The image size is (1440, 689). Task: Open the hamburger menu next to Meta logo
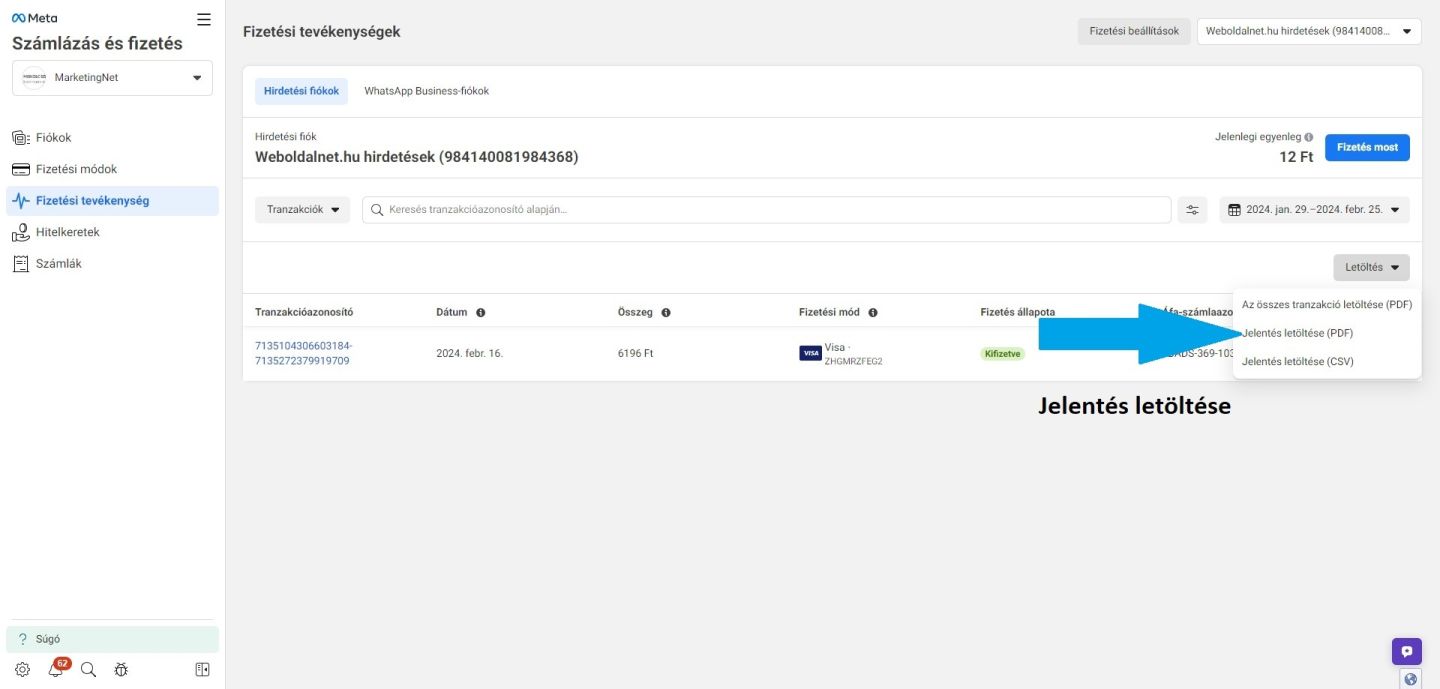click(204, 19)
